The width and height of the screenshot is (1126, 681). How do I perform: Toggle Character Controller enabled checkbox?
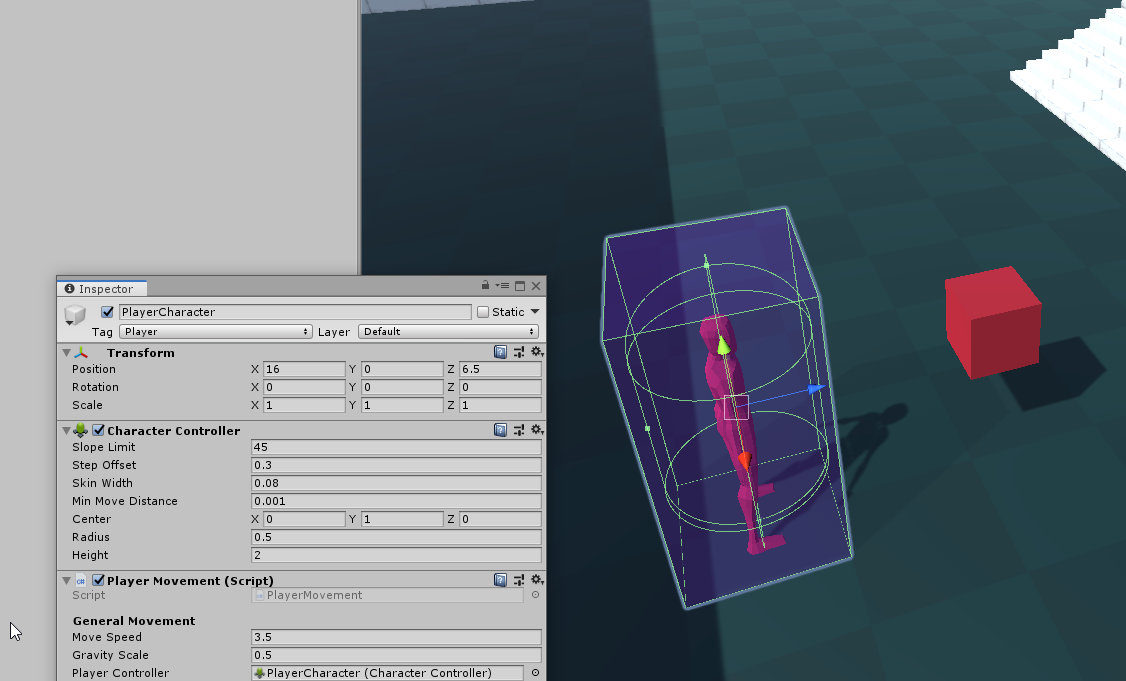coord(98,430)
